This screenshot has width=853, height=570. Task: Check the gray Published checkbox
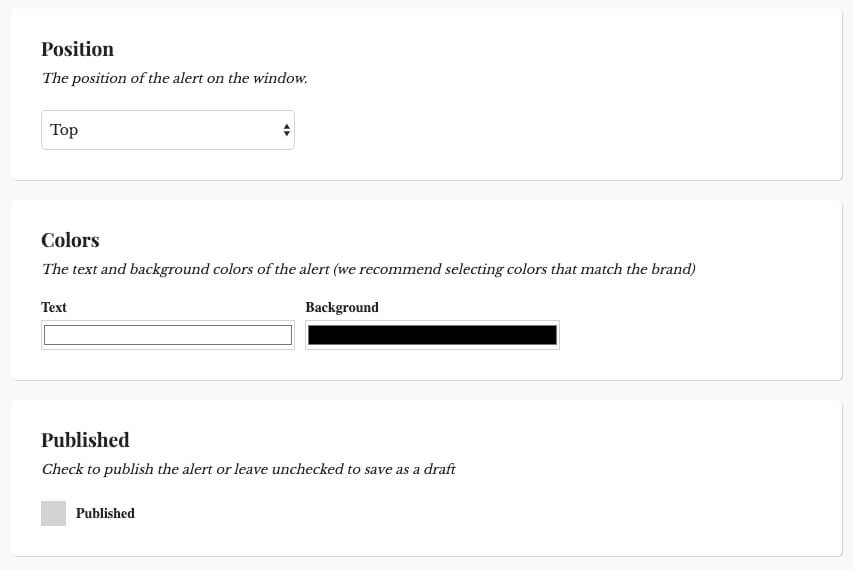[x=53, y=513]
